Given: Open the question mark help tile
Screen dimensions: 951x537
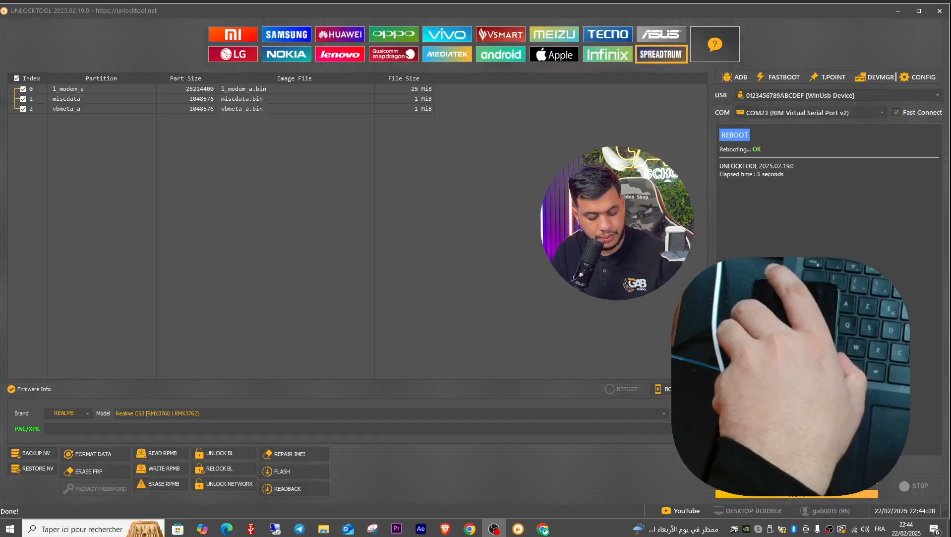Looking at the screenshot, I should [x=714, y=44].
